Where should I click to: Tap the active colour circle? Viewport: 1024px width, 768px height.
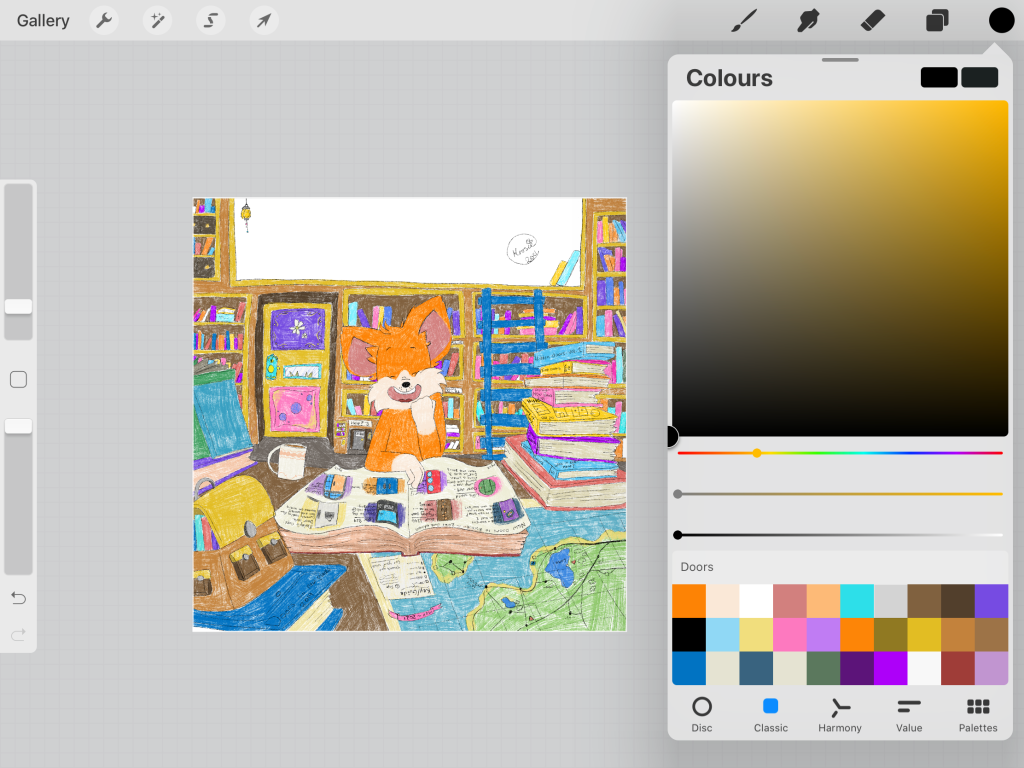[1001, 20]
